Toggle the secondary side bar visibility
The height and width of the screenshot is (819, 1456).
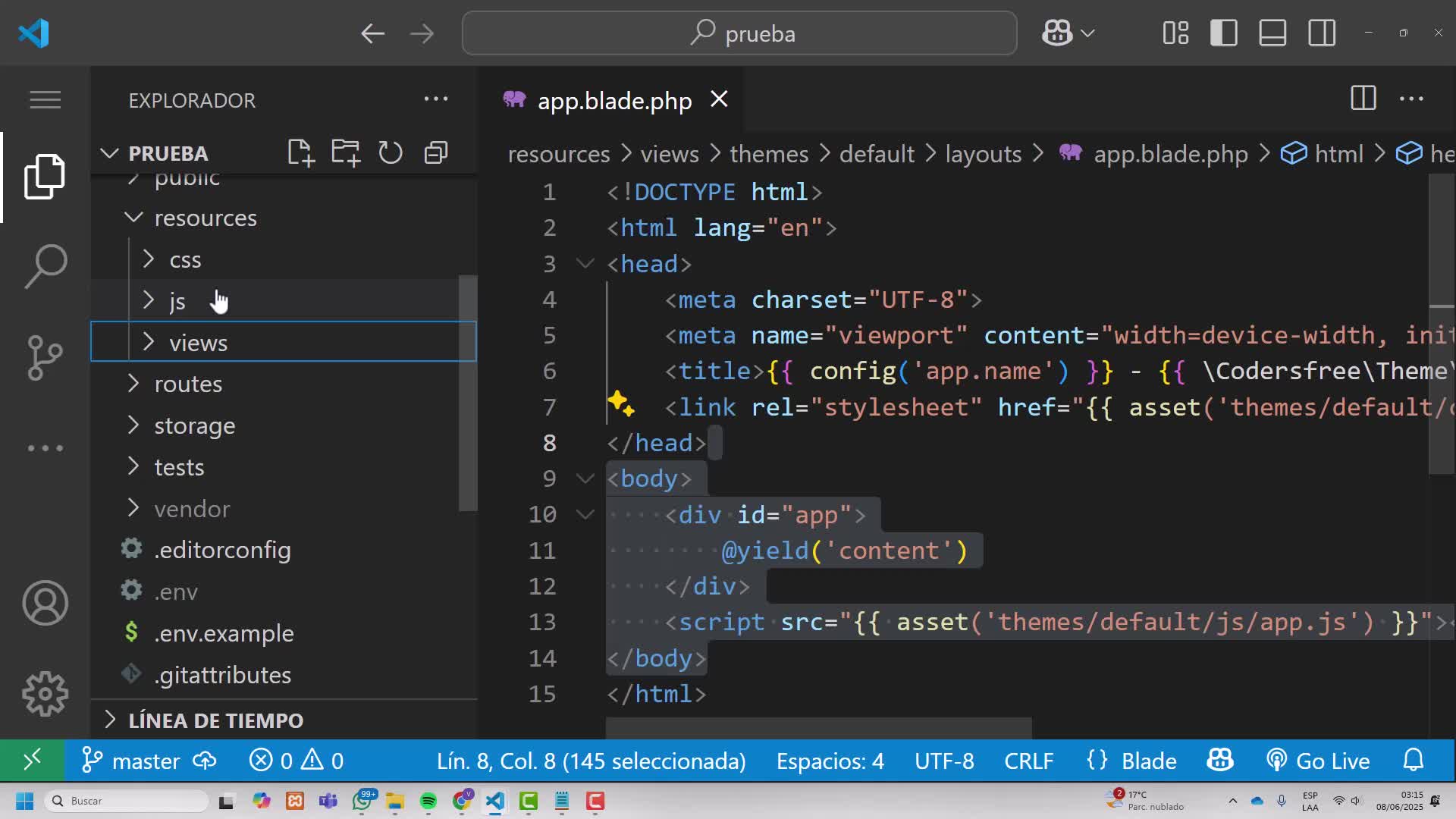click(x=1322, y=33)
